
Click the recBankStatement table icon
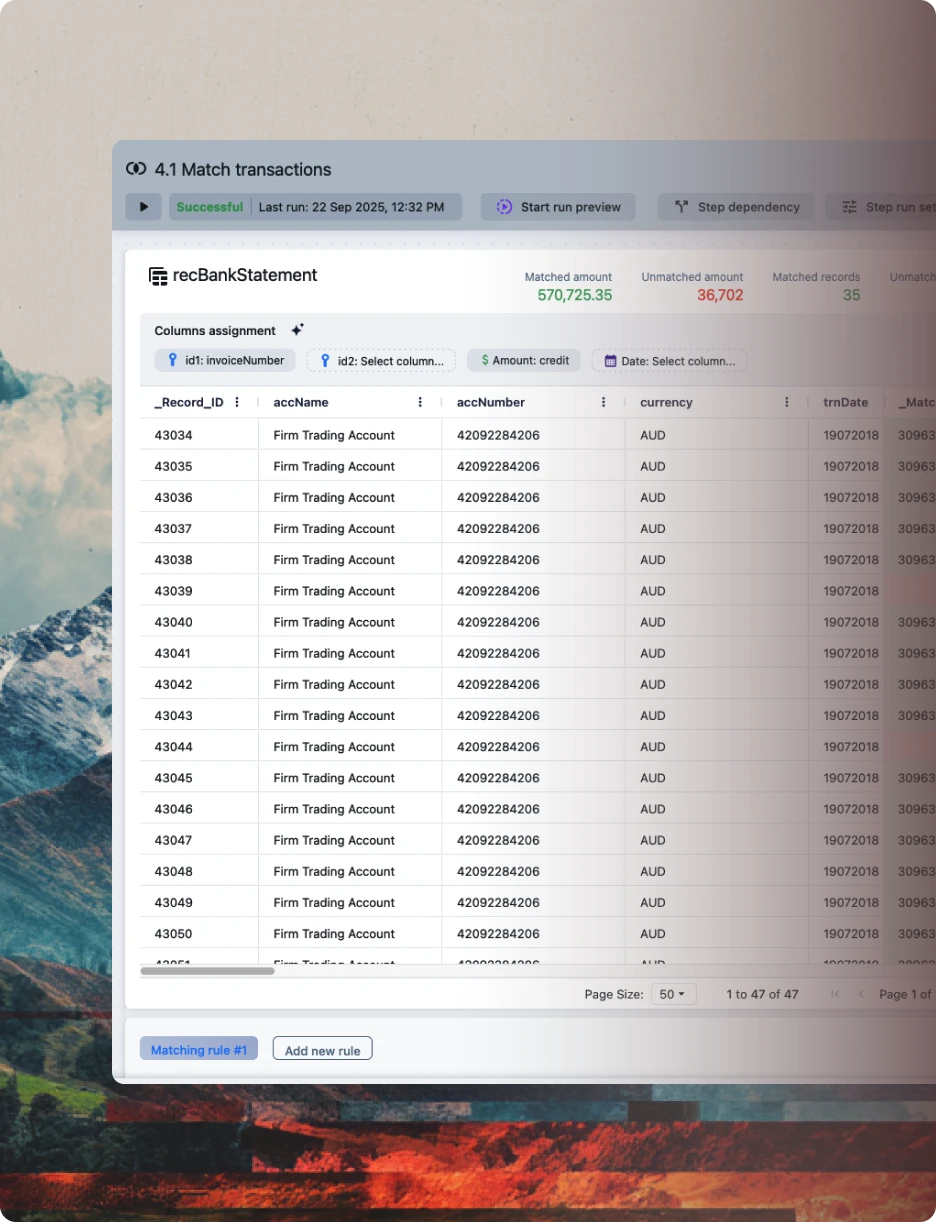[x=158, y=276]
